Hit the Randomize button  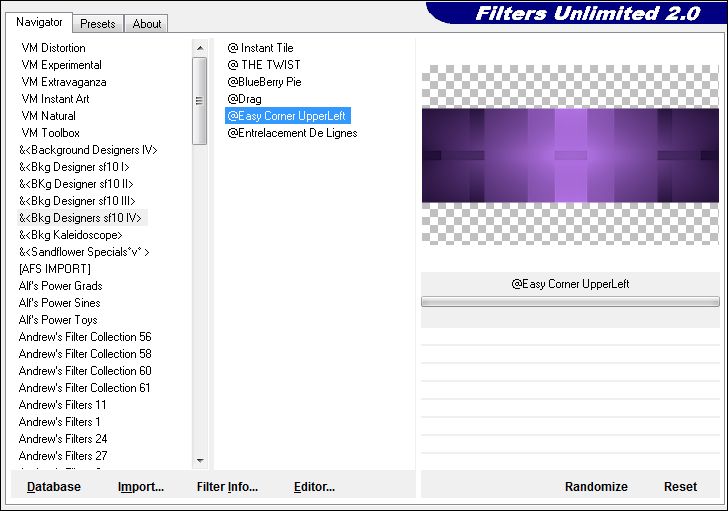(x=596, y=487)
